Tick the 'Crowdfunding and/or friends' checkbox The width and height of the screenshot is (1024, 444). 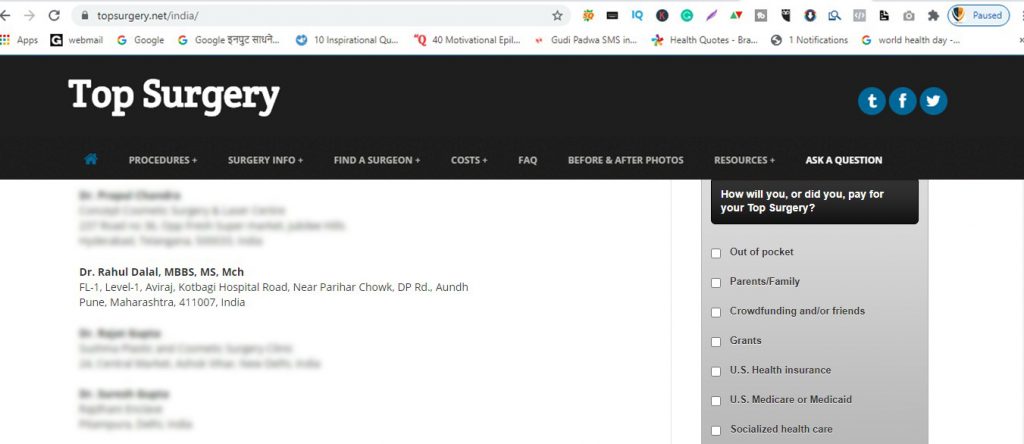[x=716, y=312]
